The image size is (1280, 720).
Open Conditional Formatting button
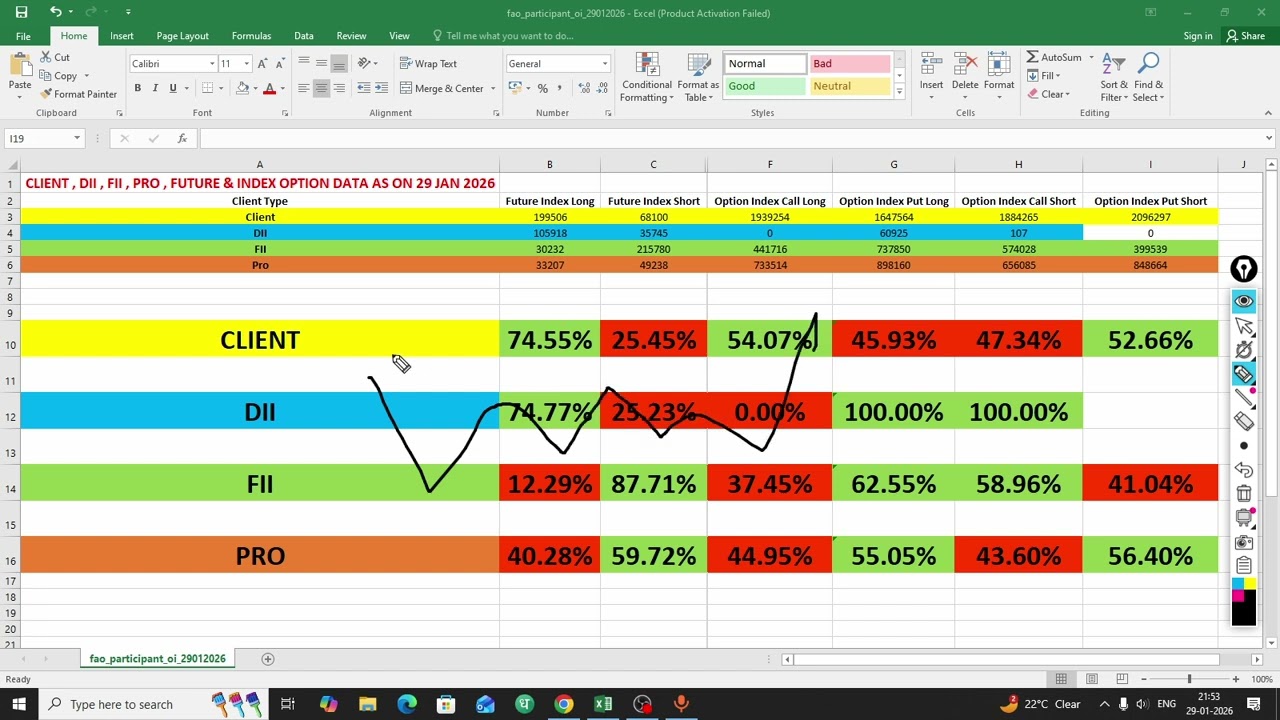[x=647, y=77]
